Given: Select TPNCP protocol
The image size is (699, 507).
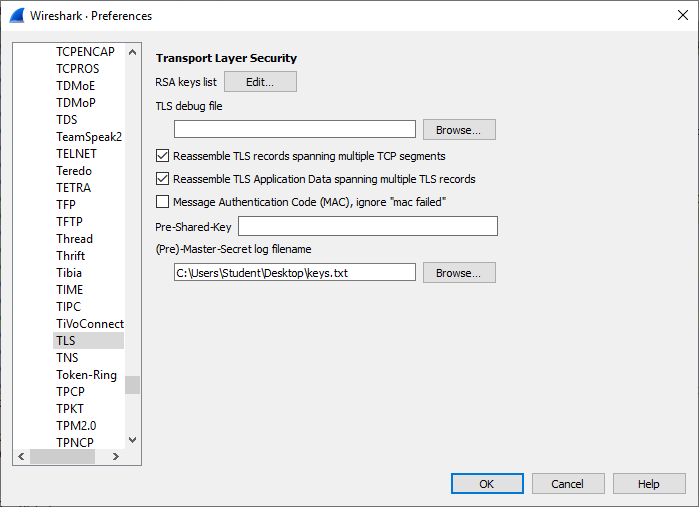Looking at the screenshot, I should coord(75,442).
